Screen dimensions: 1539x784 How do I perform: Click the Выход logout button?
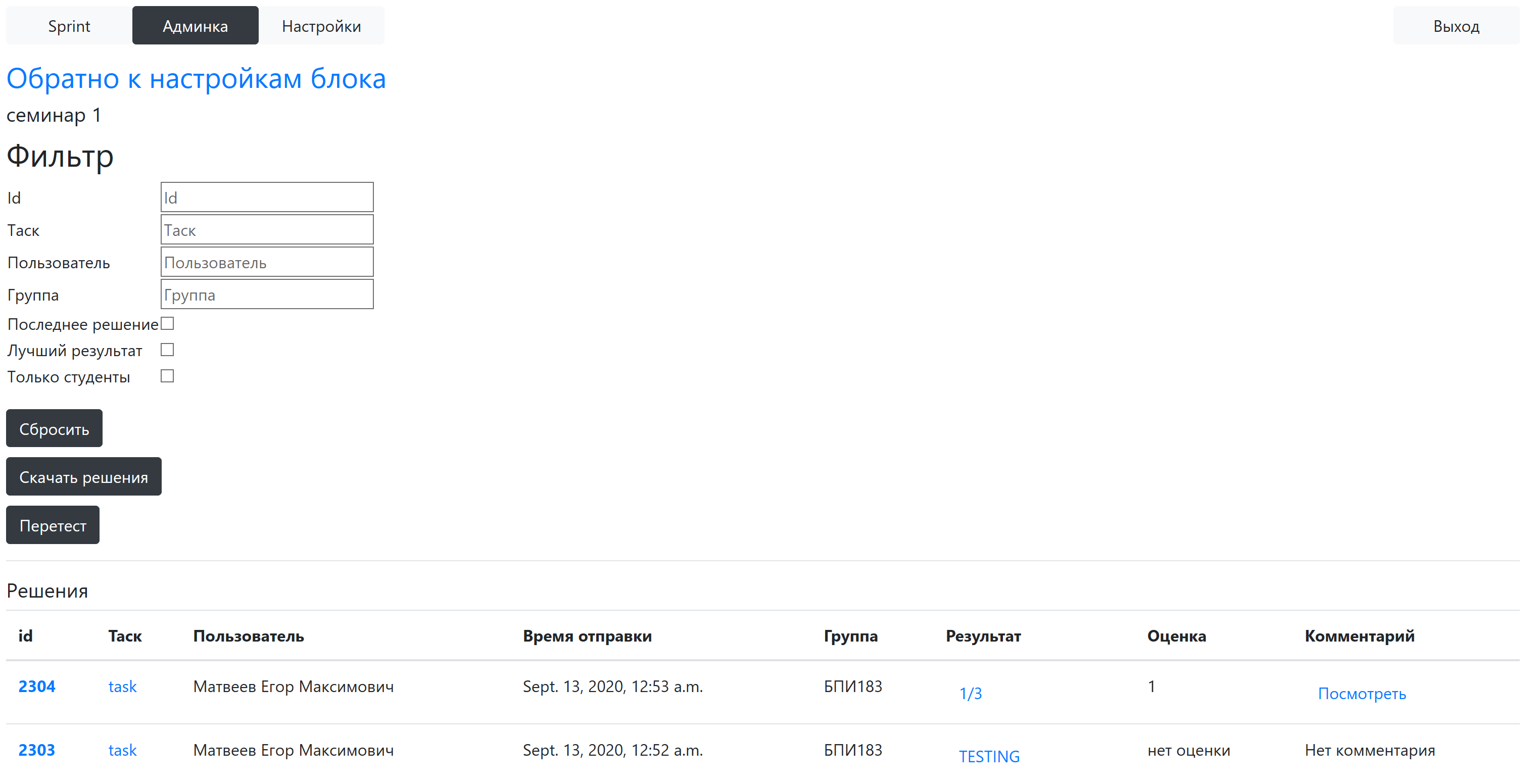1456,26
